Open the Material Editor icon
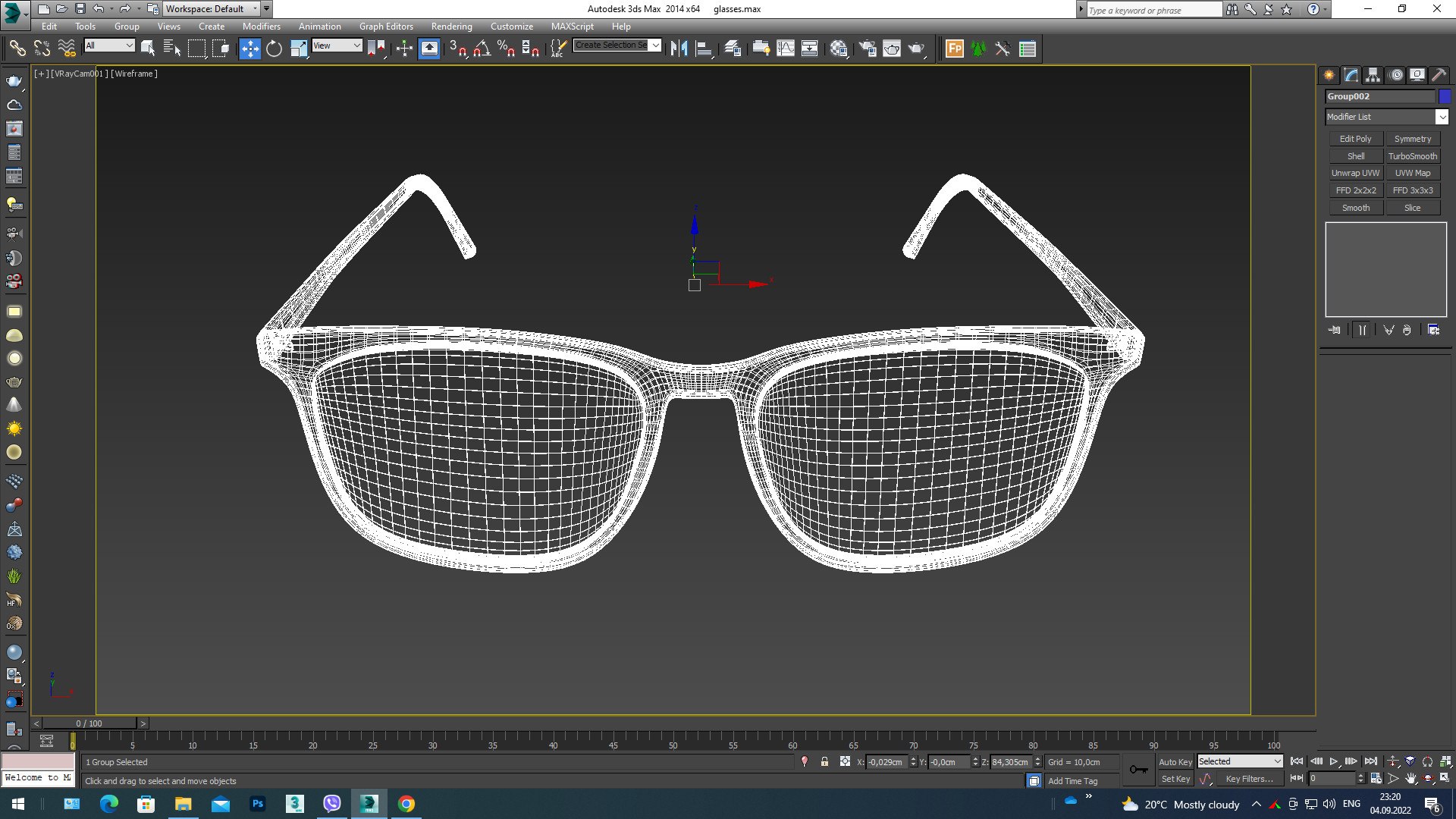This screenshot has width=1456, height=819. tap(839, 49)
